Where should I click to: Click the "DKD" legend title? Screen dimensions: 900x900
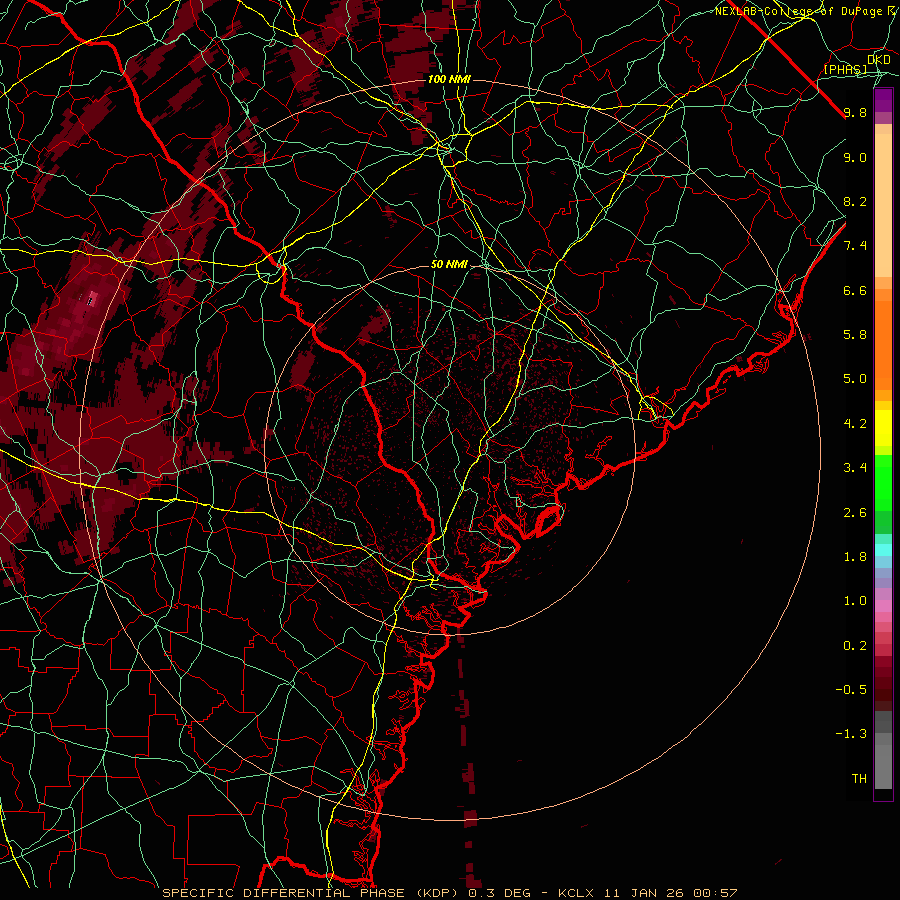[x=879, y=59]
